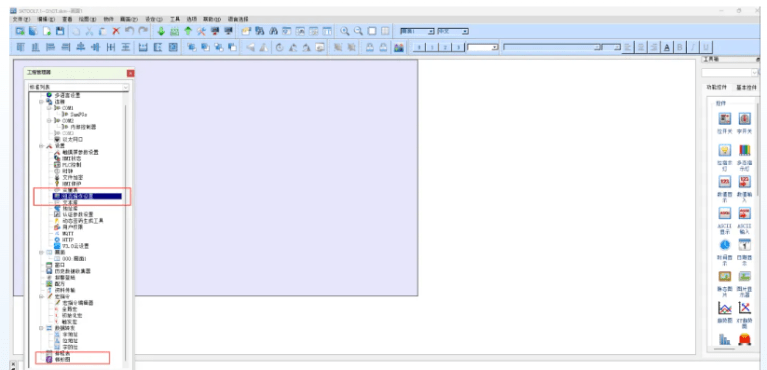Click the Redo arrow in the toolbar
Viewport: 767px width, 370px height.
tap(143, 31)
